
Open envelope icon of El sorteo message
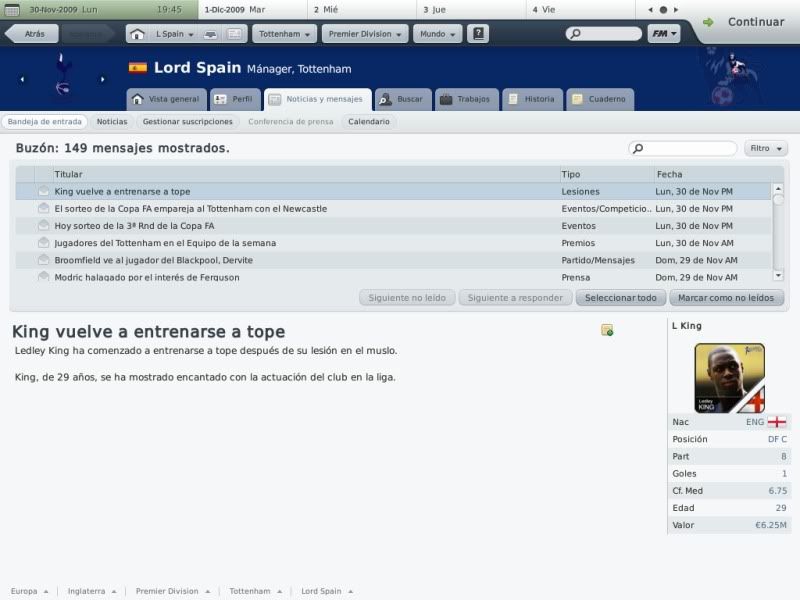[x=44, y=208]
